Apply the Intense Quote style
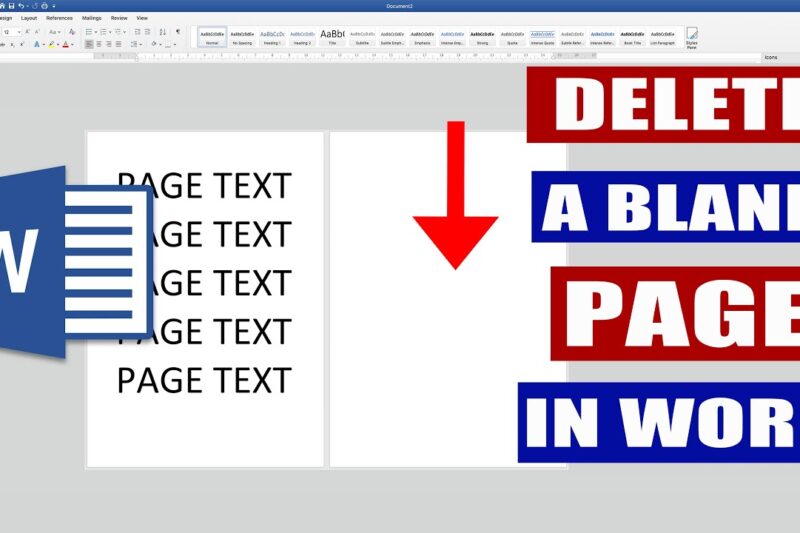The width and height of the screenshot is (800, 533). click(542, 37)
